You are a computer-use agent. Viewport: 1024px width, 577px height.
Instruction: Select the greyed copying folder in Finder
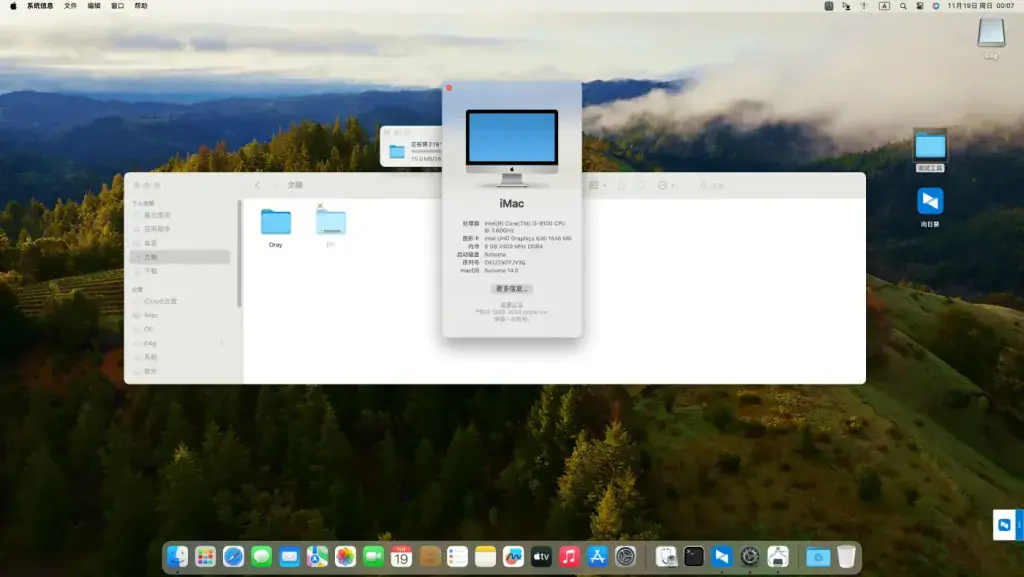(x=330, y=223)
